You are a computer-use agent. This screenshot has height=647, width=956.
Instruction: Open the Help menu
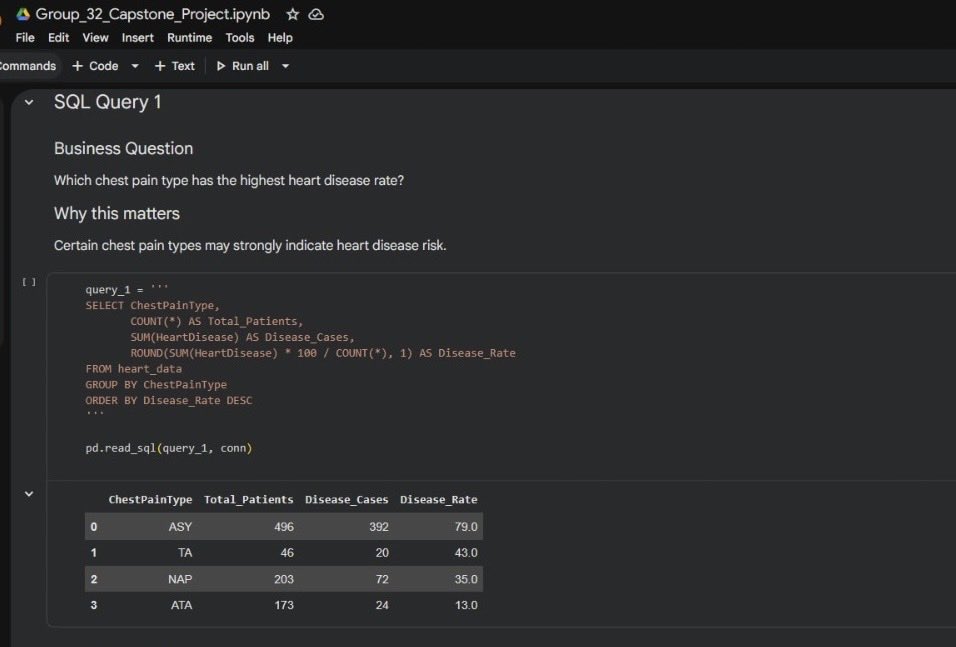coord(280,38)
